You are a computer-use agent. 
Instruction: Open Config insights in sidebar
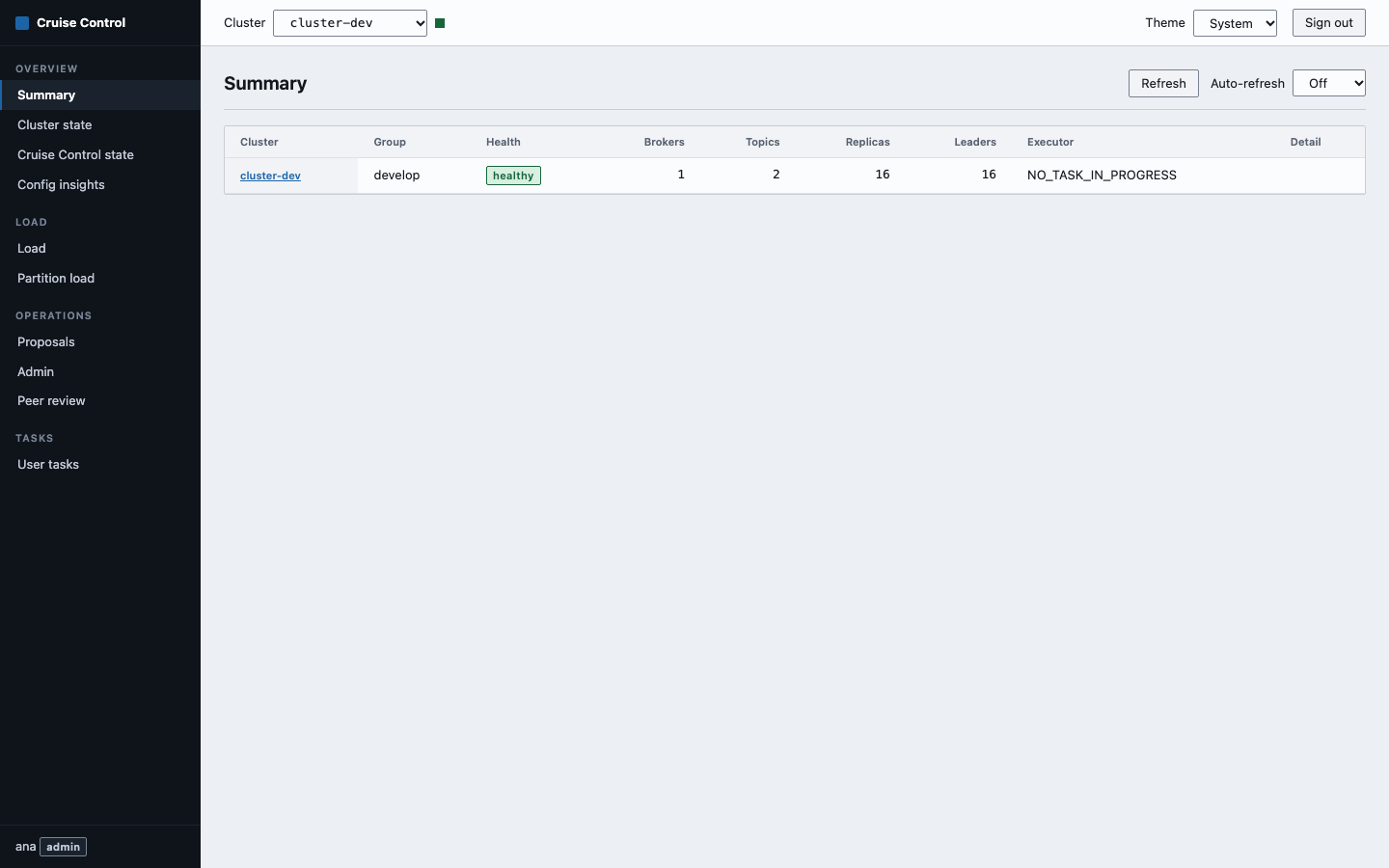point(100,184)
